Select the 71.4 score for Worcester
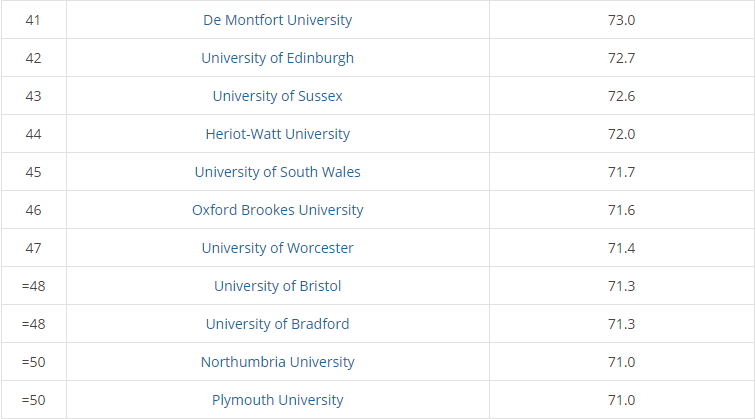Screen dimensions: 756x419 click(x=622, y=248)
